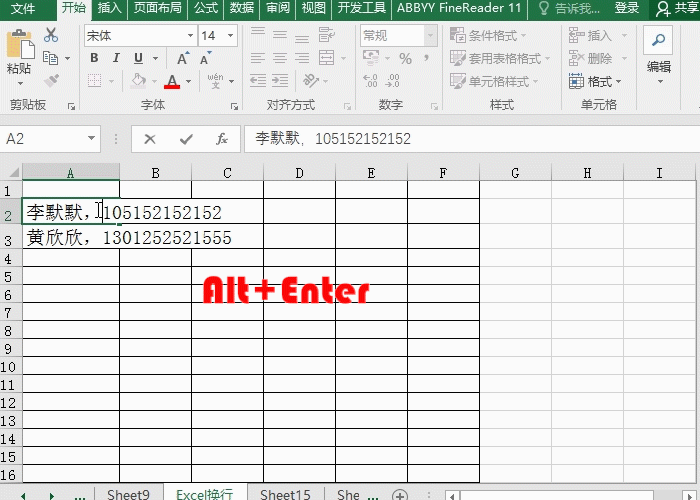Add a new sheet with plus icon
The image size is (700, 500).
coord(400,495)
